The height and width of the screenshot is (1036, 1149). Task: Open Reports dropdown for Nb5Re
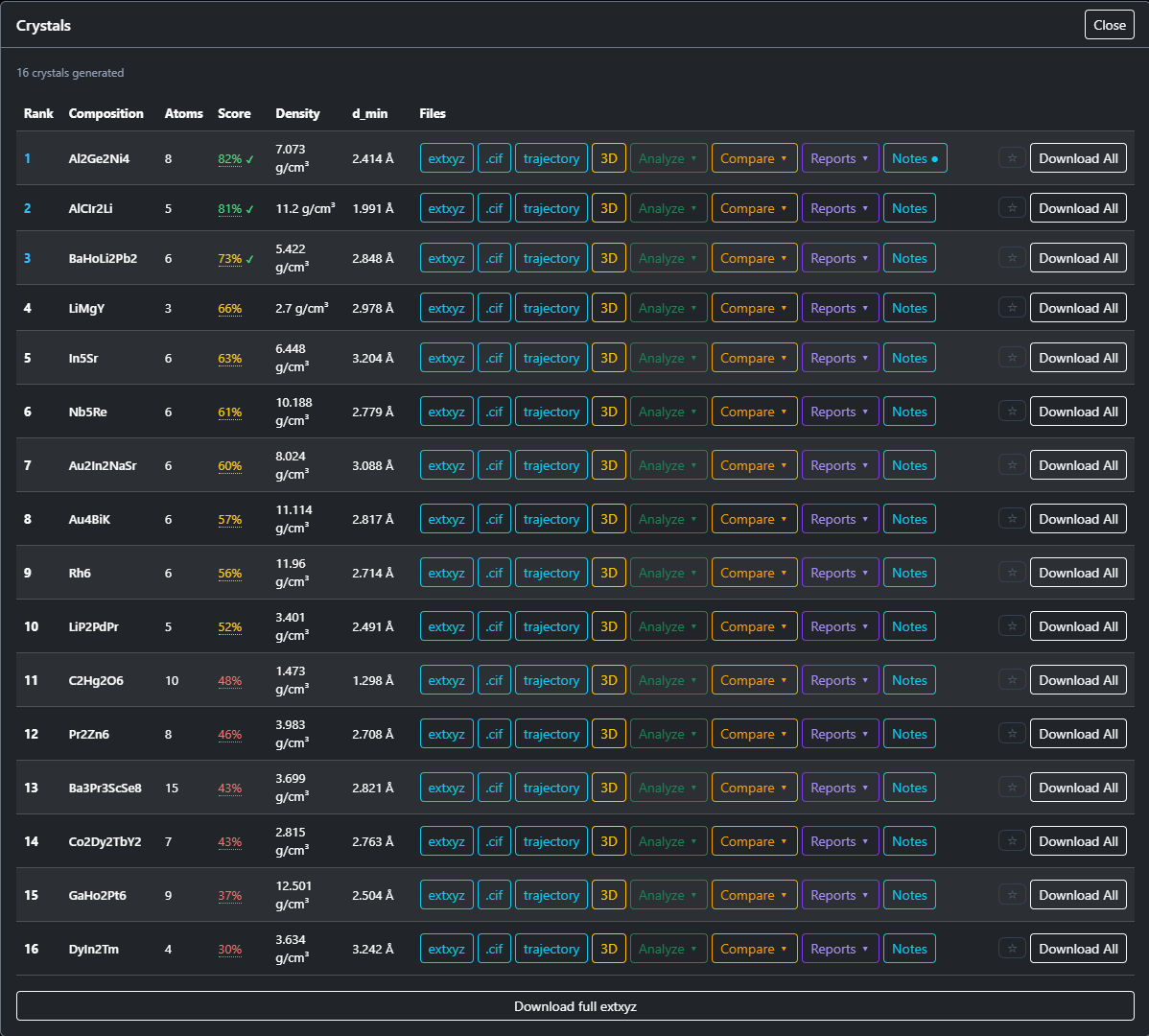tap(840, 412)
